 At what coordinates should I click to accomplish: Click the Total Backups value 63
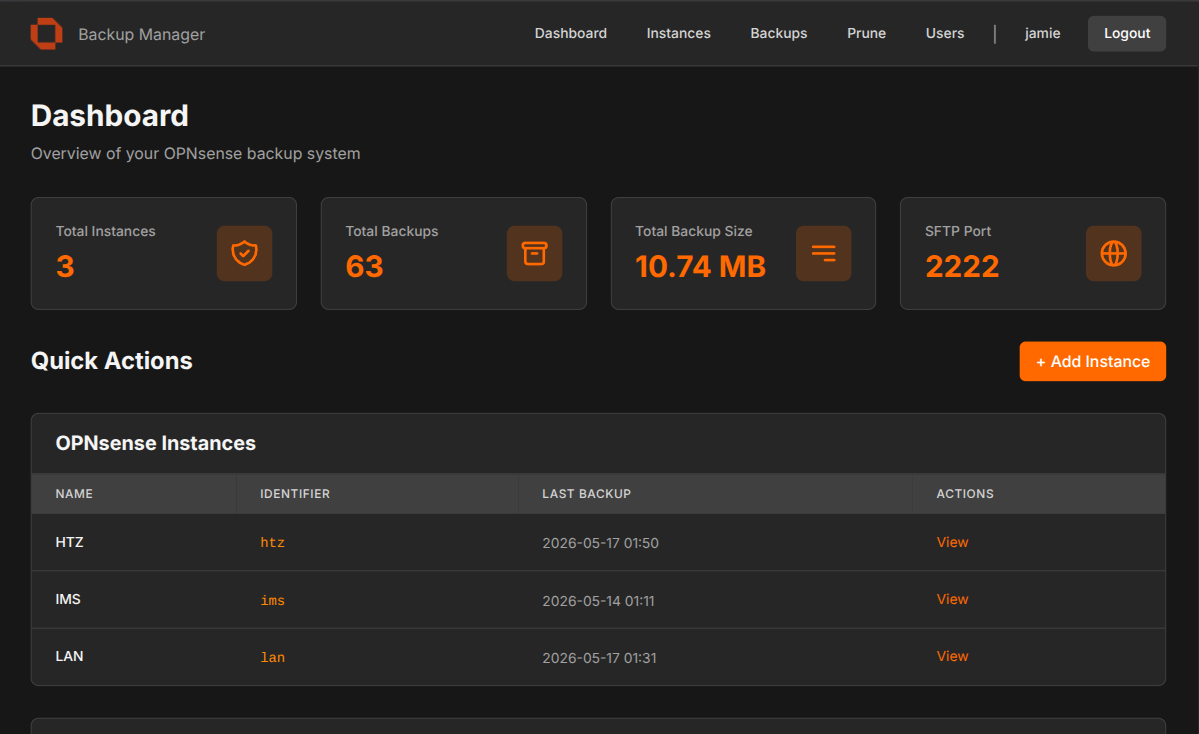click(364, 266)
